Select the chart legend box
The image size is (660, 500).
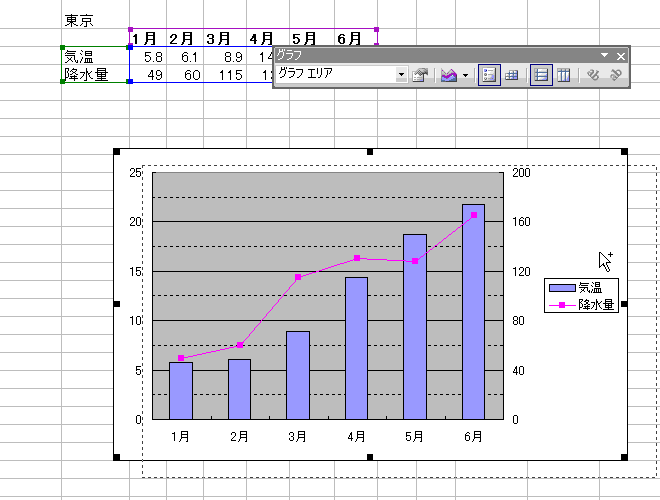tap(581, 295)
